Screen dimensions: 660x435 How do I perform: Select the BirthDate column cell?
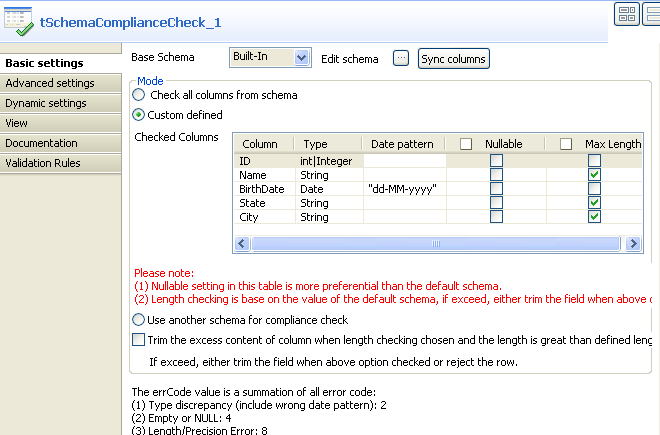265,189
